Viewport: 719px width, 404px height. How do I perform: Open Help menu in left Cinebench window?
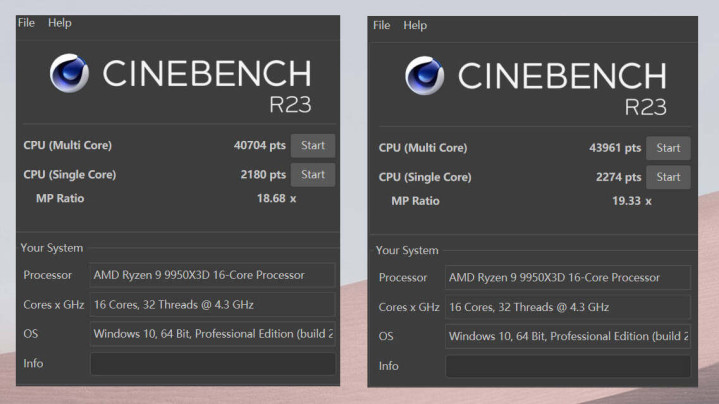60,22
